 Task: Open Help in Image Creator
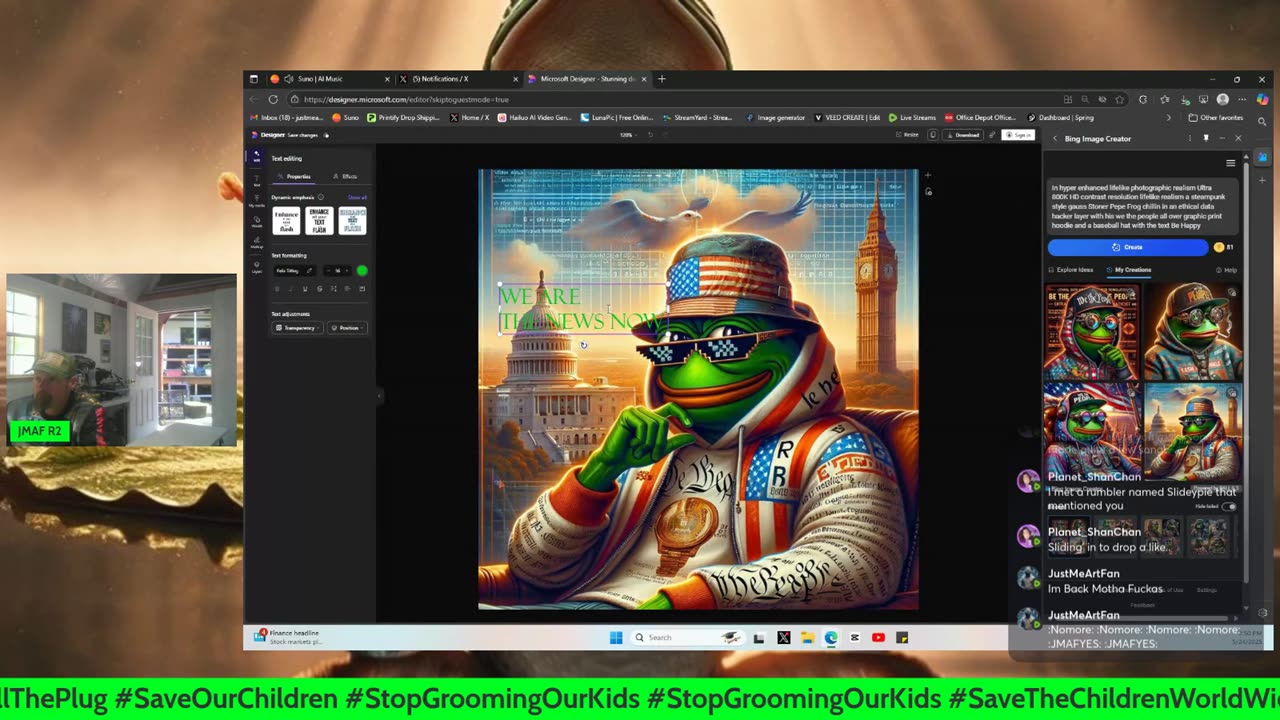pyautogui.click(x=1227, y=270)
